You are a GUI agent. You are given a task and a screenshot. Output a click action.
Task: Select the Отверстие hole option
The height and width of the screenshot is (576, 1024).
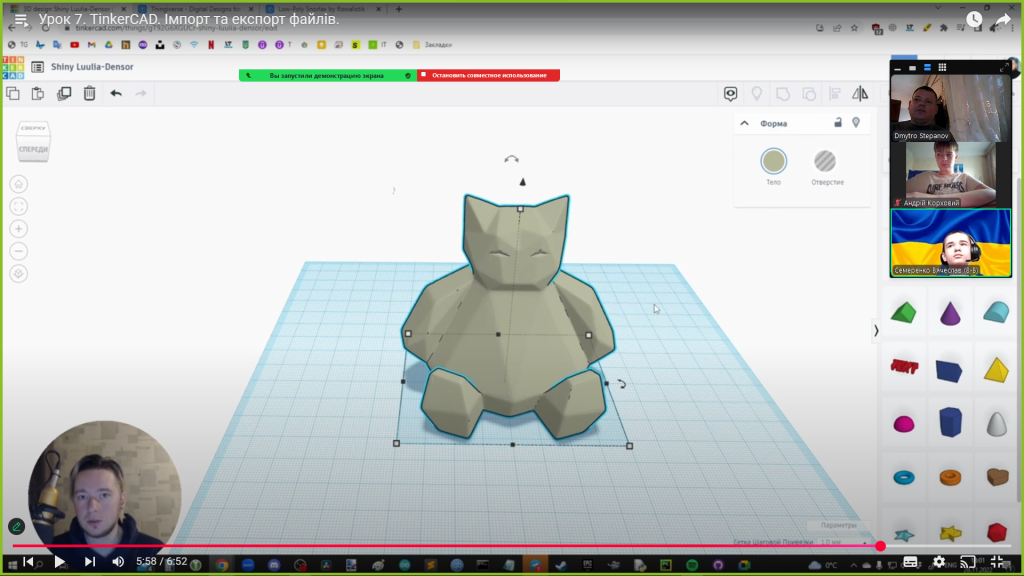click(825, 161)
